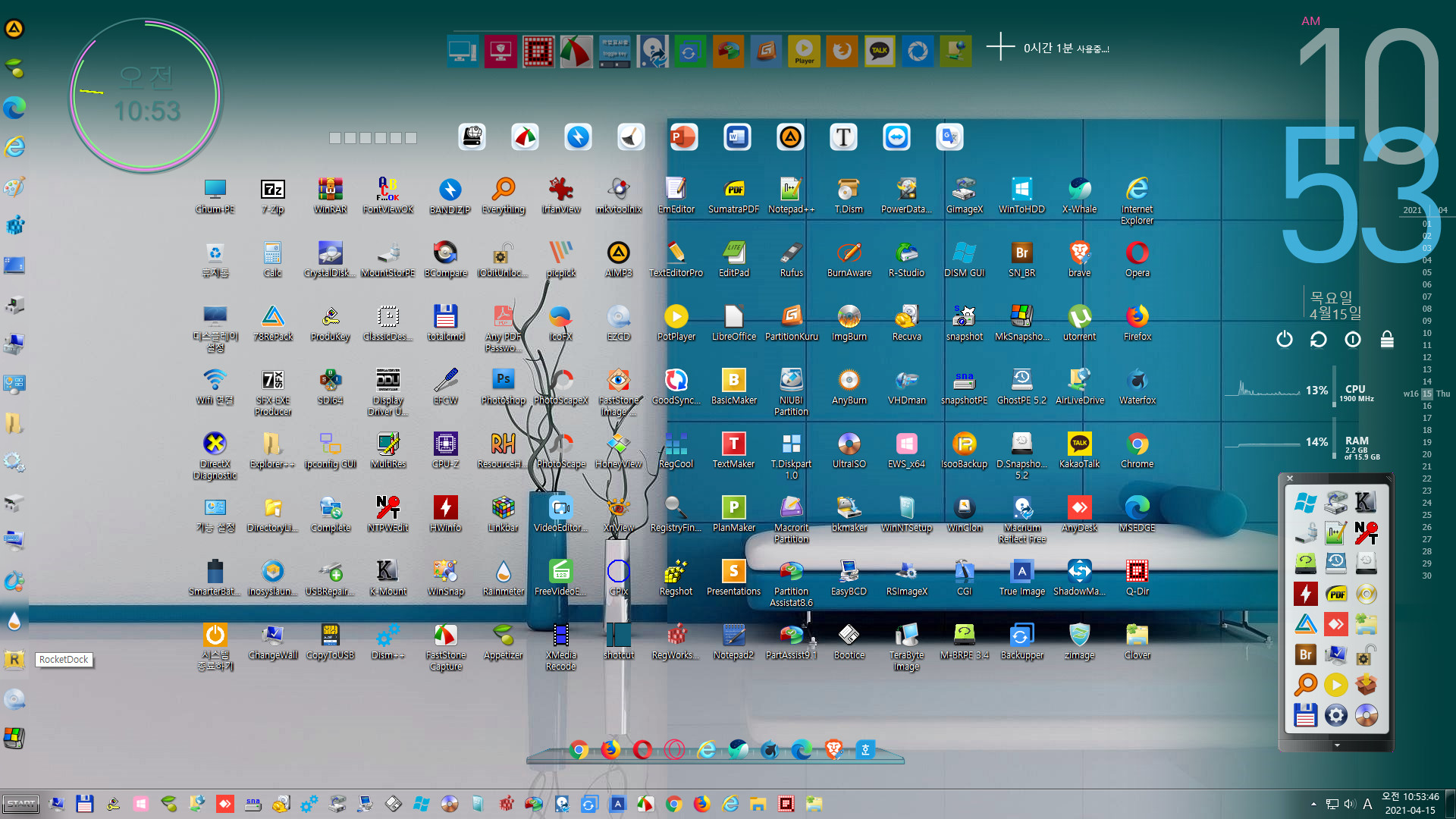Open TeamViewer icon in top row
The image size is (1456, 819).
[x=896, y=137]
